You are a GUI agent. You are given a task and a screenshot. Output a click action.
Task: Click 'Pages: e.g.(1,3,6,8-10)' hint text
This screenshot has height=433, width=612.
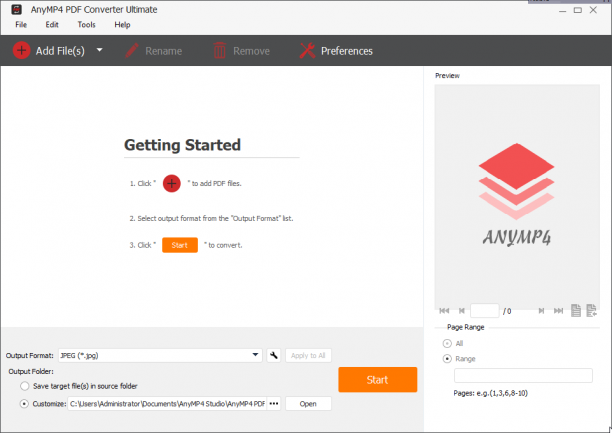click(x=490, y=393)
